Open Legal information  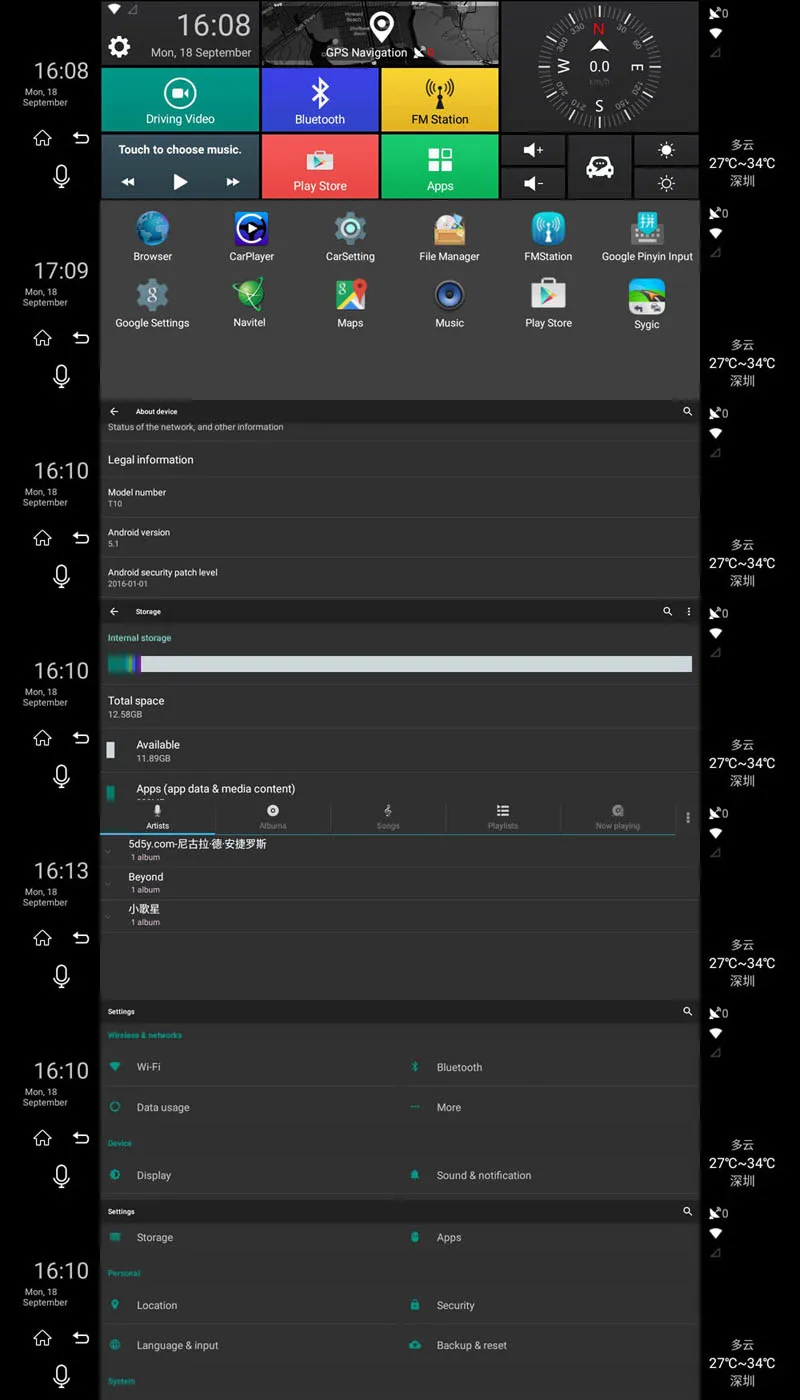[399, 460]
